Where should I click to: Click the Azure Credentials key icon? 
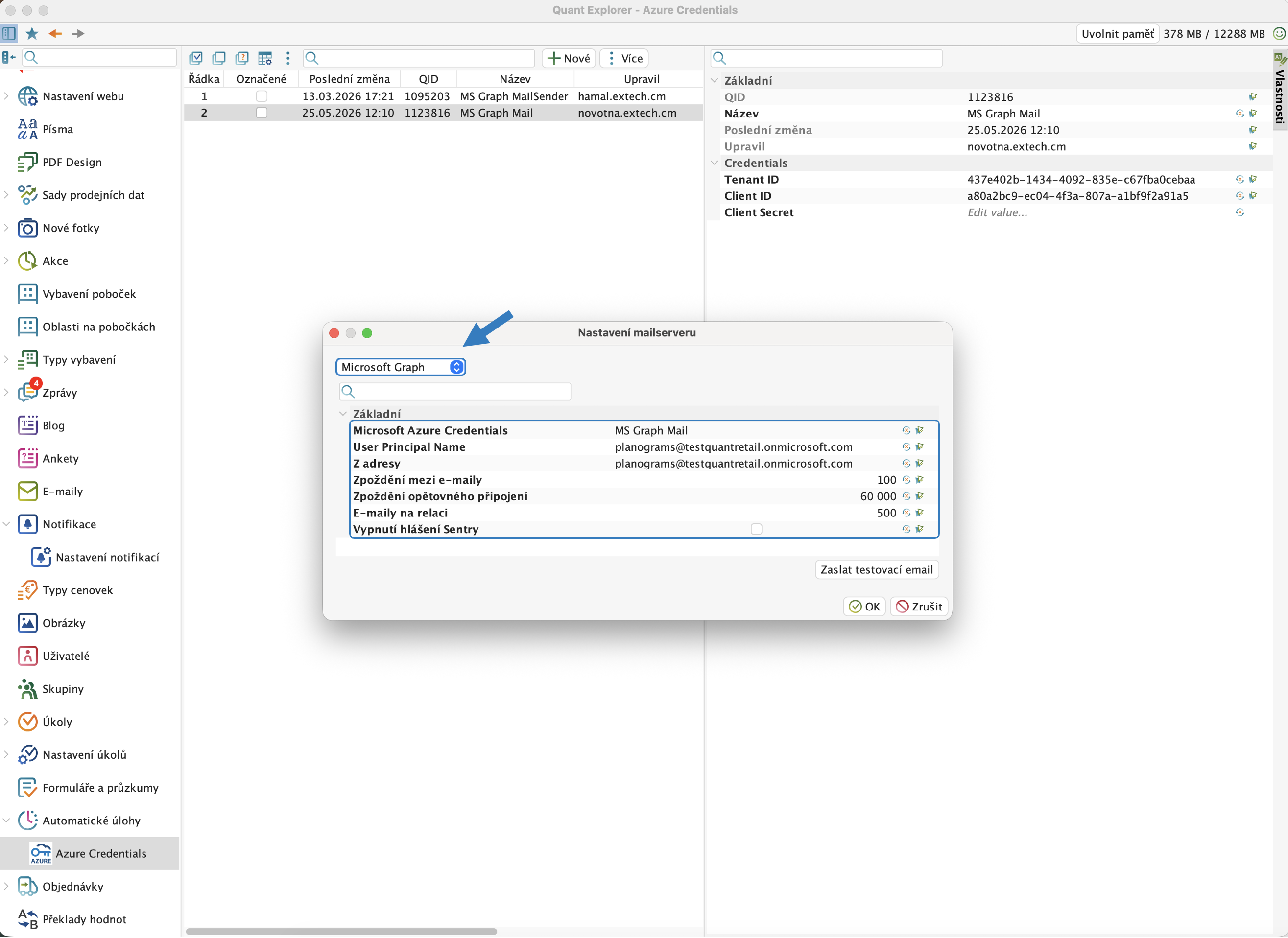(x=40, y=854)
